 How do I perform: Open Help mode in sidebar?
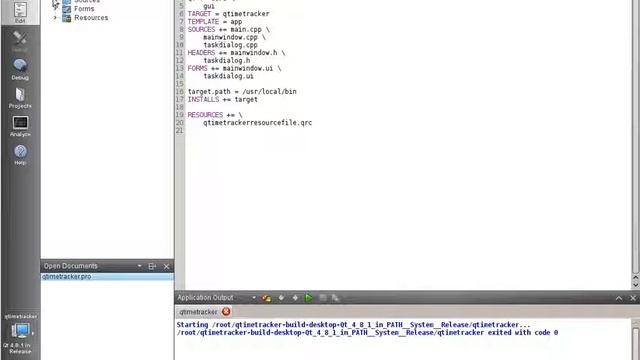pyautogui.click(x=20, y=154)
